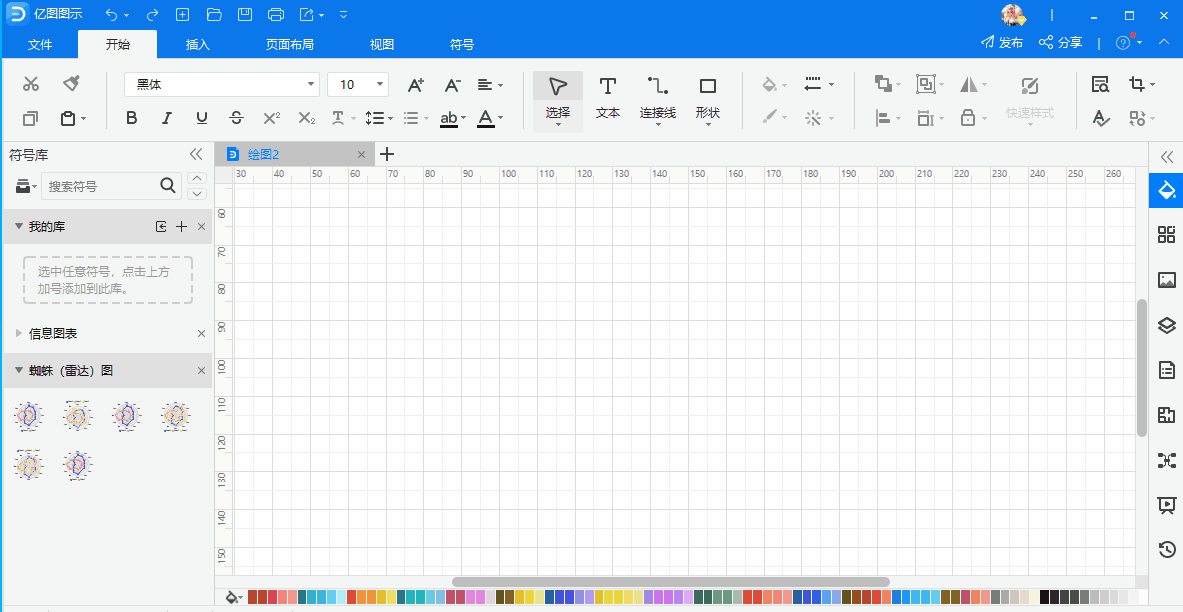The width and height of the screenshot is (1183, 612).
Task: Switch to the 符号 ribbon tab
Action: point(462,45)
